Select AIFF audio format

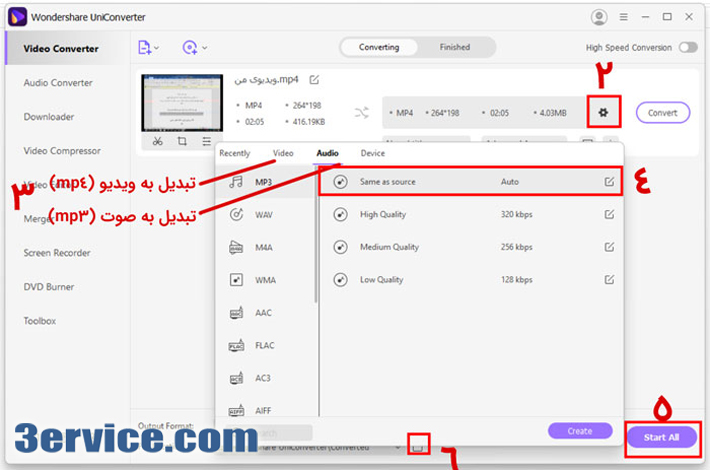[265, 411]
